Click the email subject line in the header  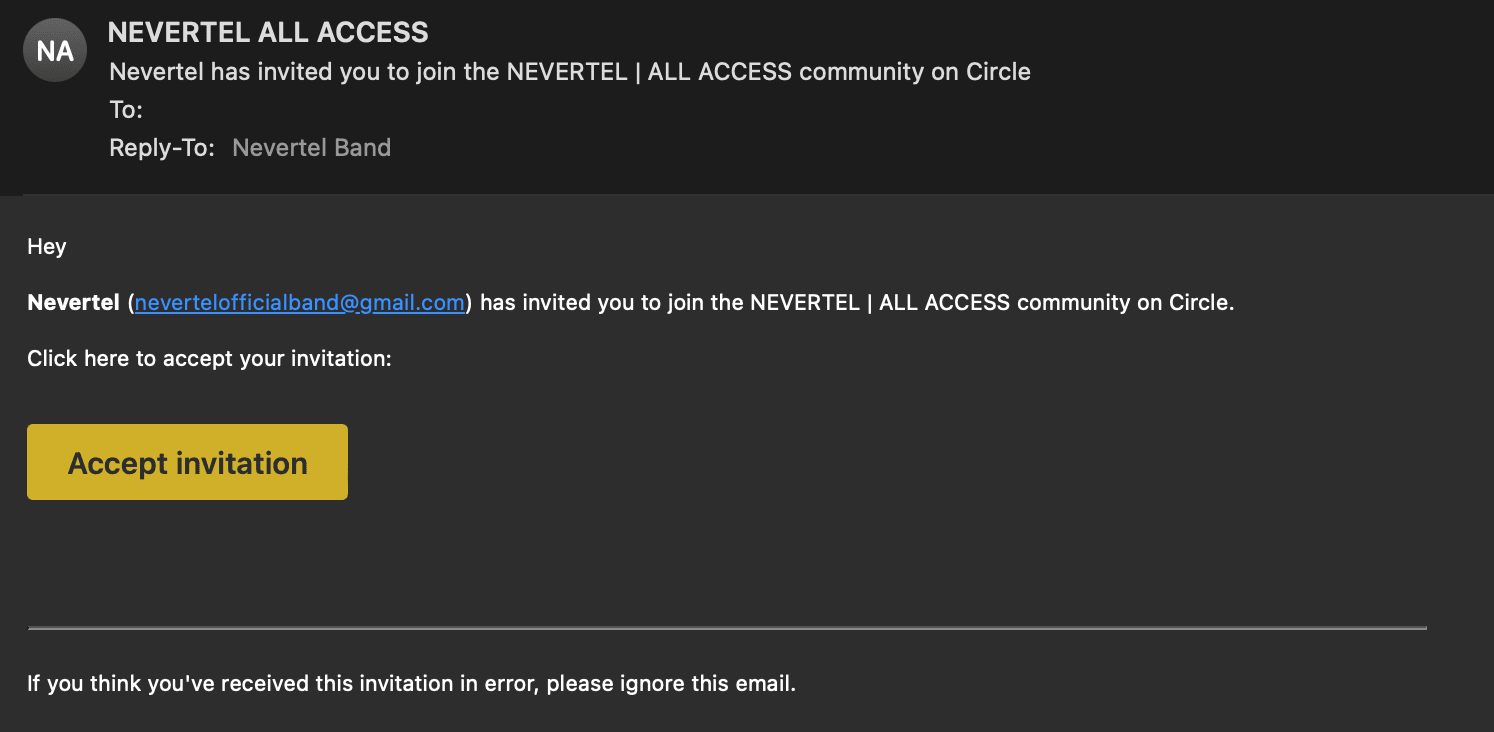(570, 72)
